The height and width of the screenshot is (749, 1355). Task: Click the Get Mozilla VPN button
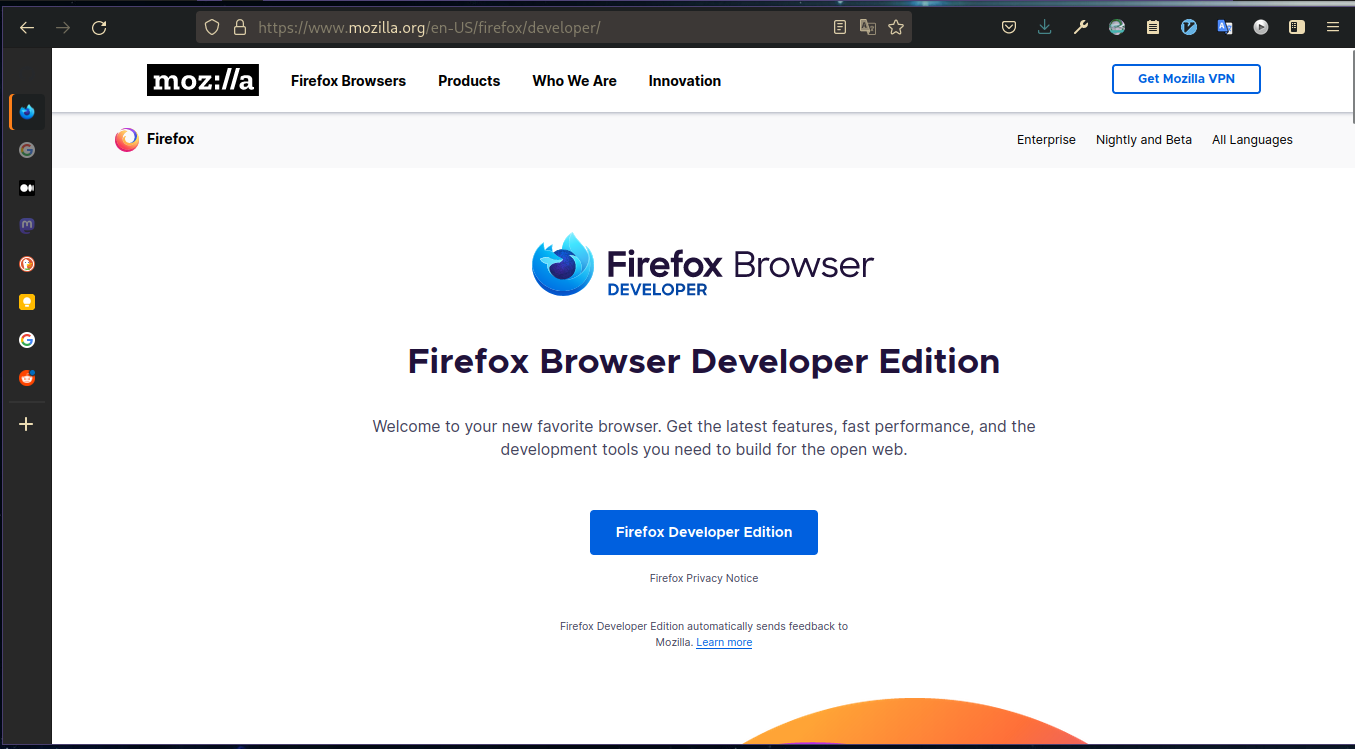tap(1186, 79)
